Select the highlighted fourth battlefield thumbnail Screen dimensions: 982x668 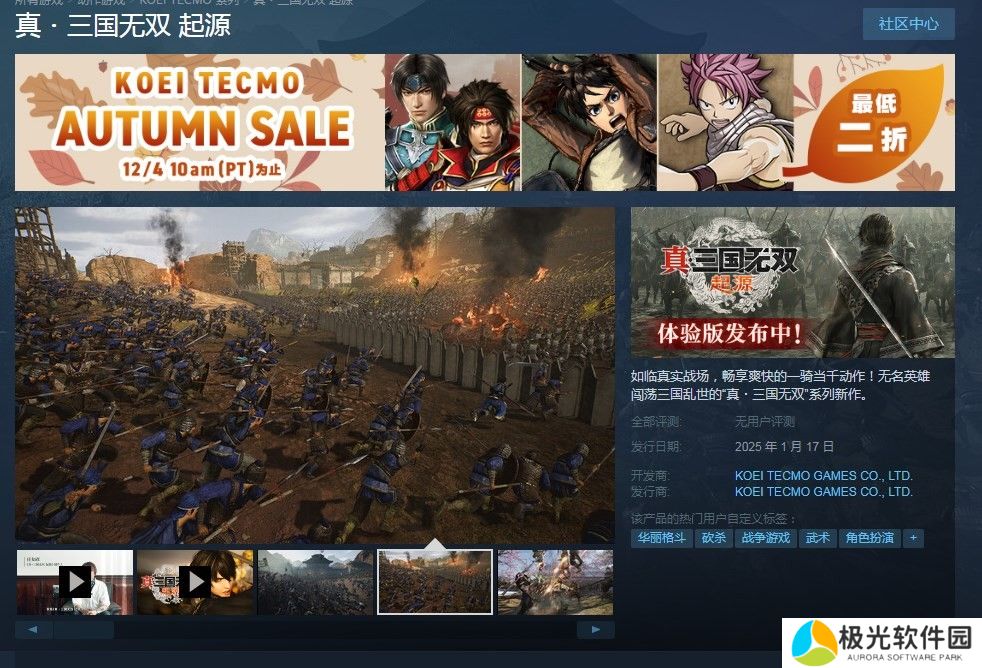[x=435, y=582]
